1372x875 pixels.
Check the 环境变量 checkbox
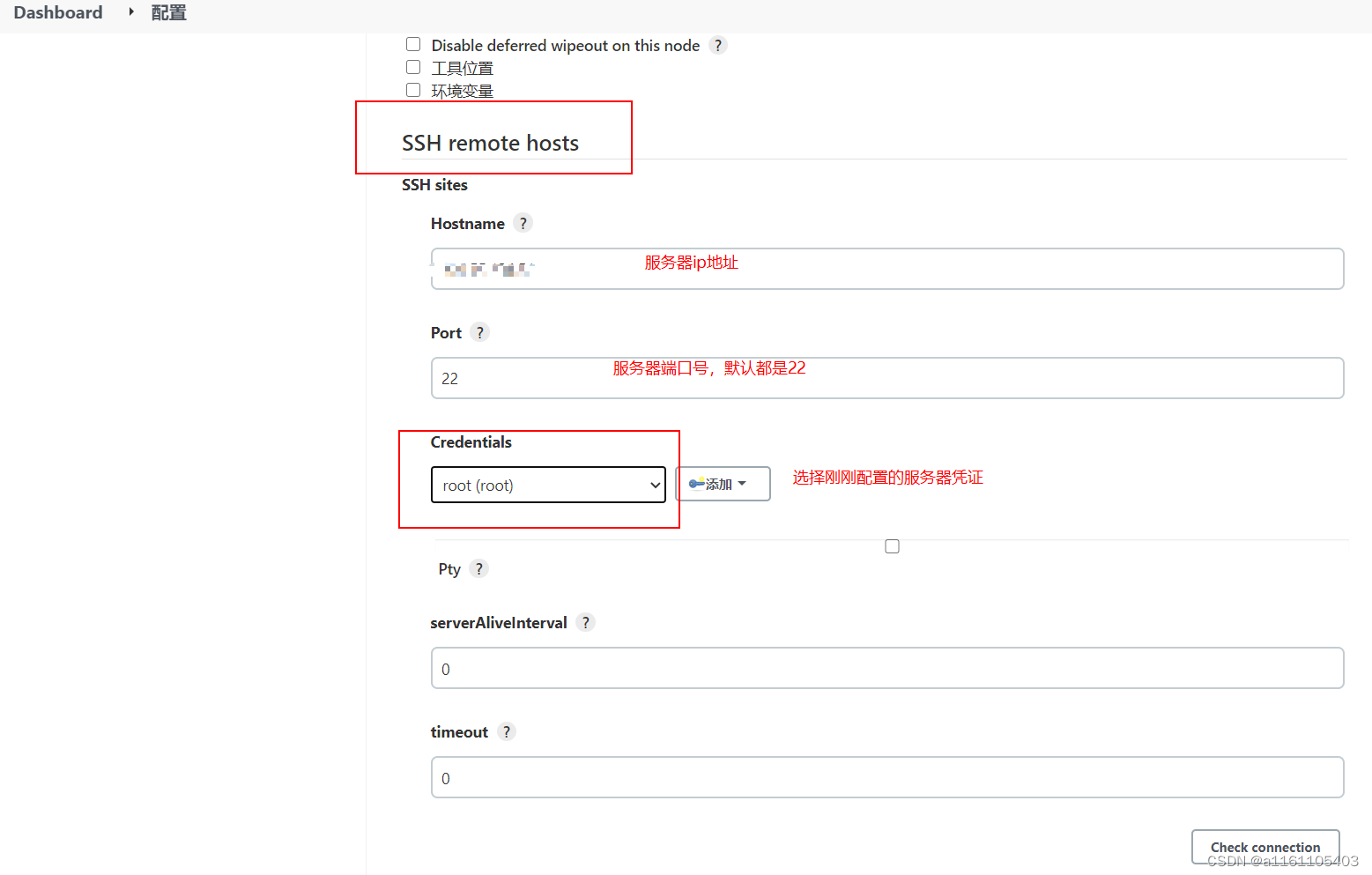413,90
